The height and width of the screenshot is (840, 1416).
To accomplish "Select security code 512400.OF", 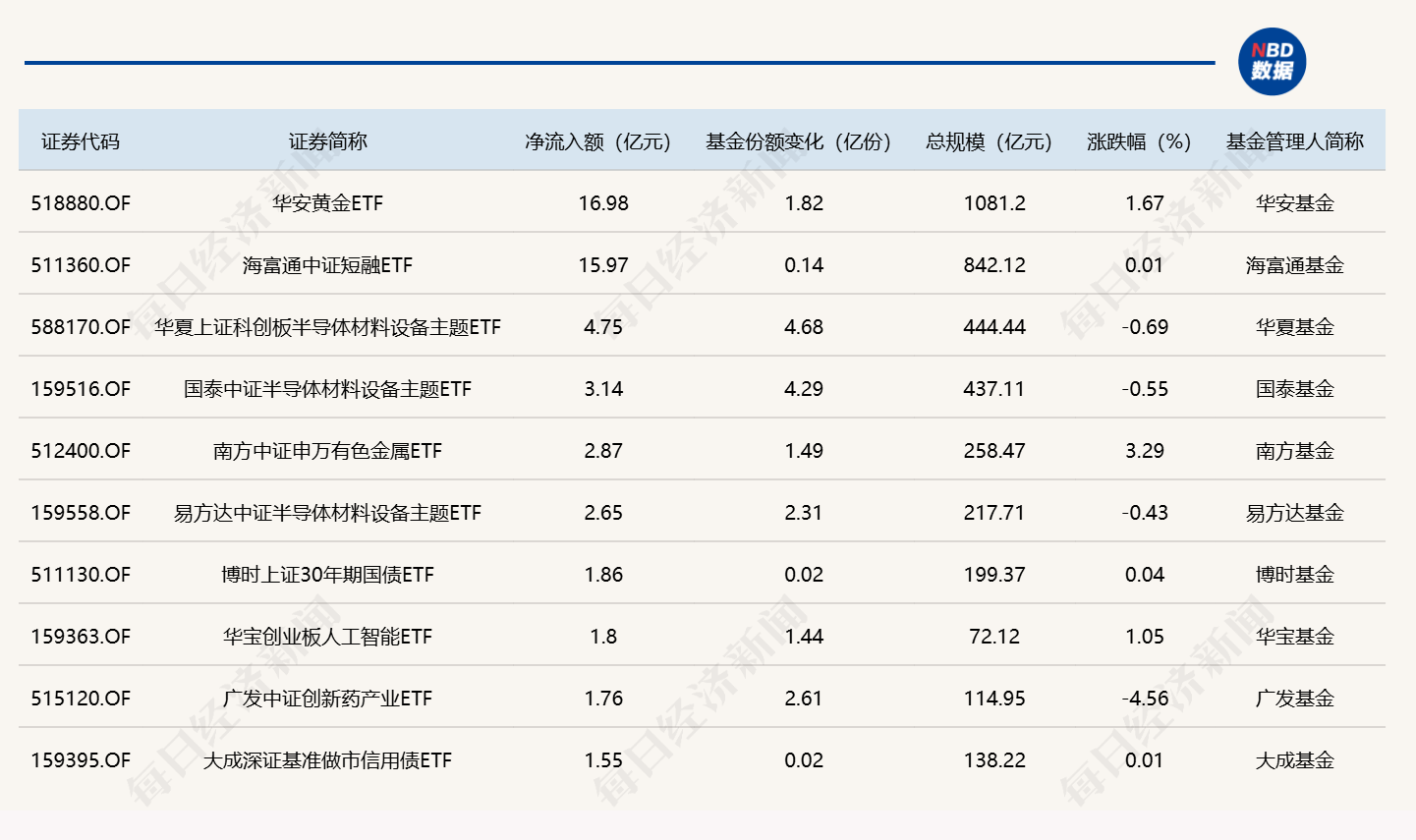I will click(81, 451).
